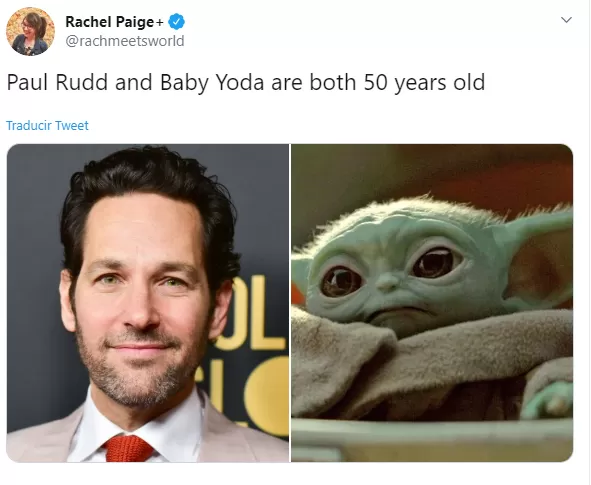
Task: Click the Traducir Tweet link
Action: tap(47, 125)
